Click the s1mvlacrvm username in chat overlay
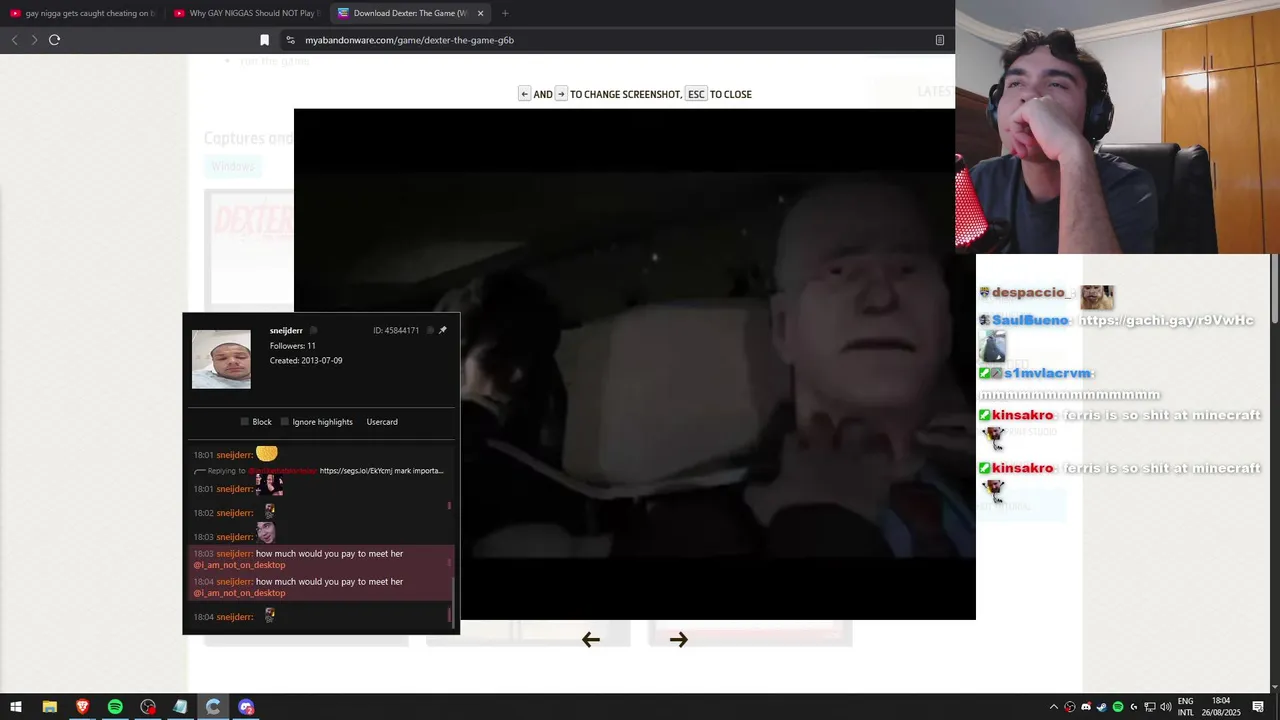The width and height of the screenshot is (1280, 720). (1048, 373)
